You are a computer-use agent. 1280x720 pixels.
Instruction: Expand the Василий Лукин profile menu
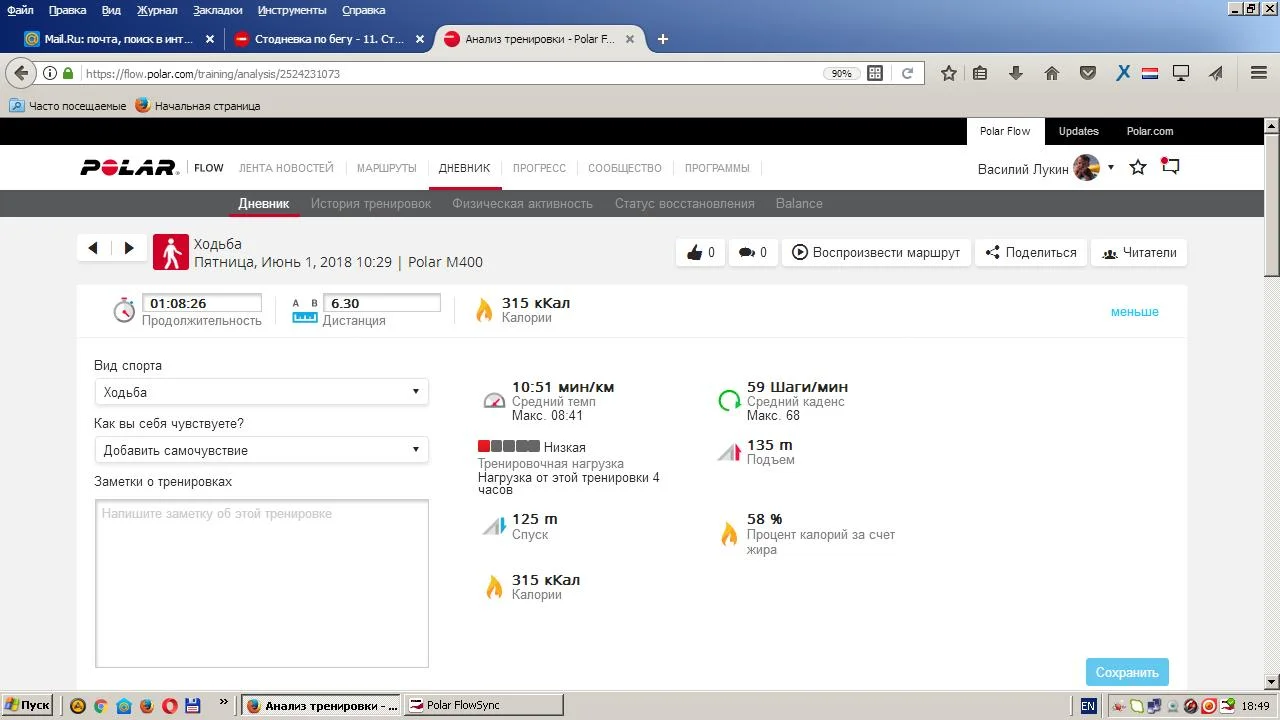pyautogui.click(x=1110, y=168)
